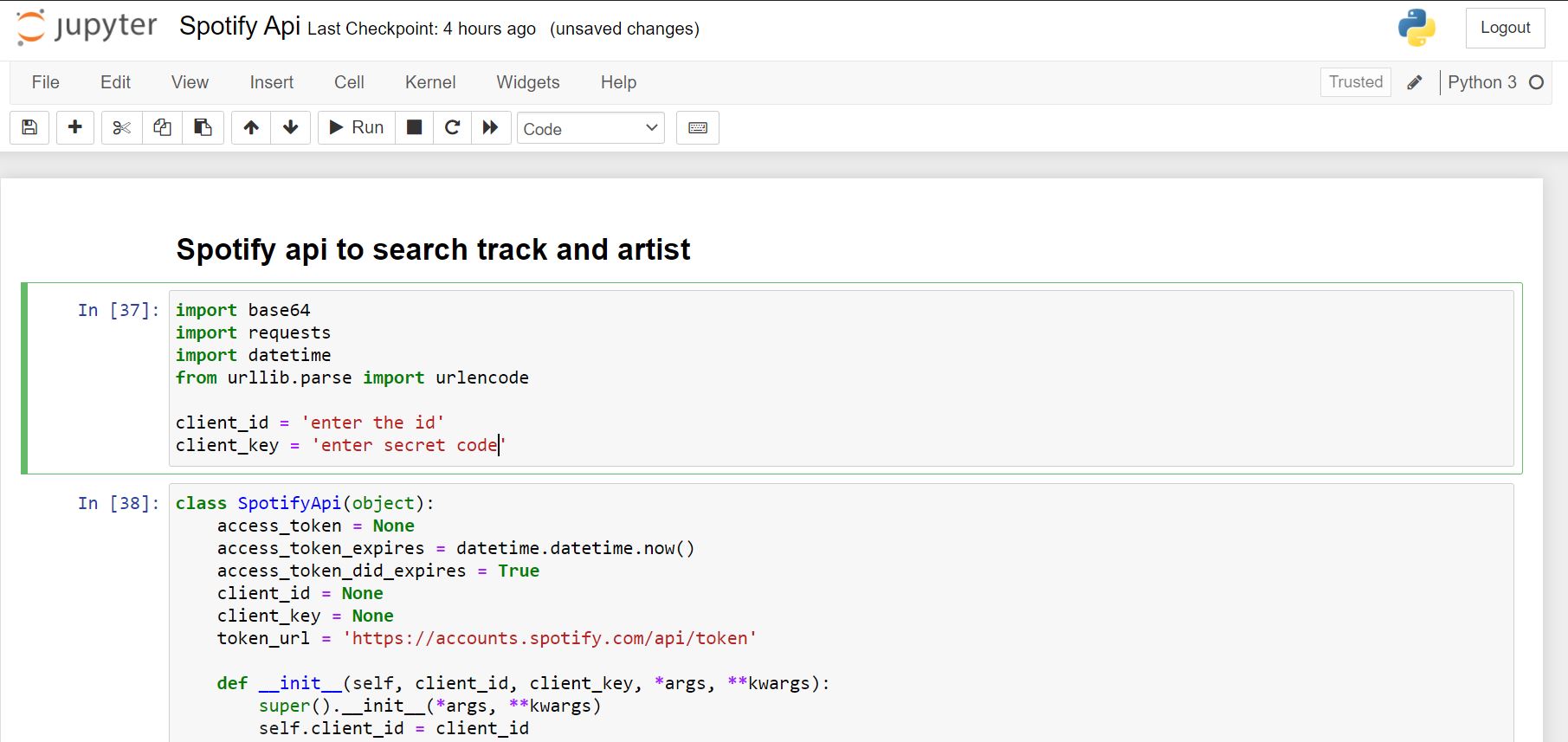Insert a cell below with plus icon
Viewport: 1568px width, 742px height.
[x=75, y=128]
